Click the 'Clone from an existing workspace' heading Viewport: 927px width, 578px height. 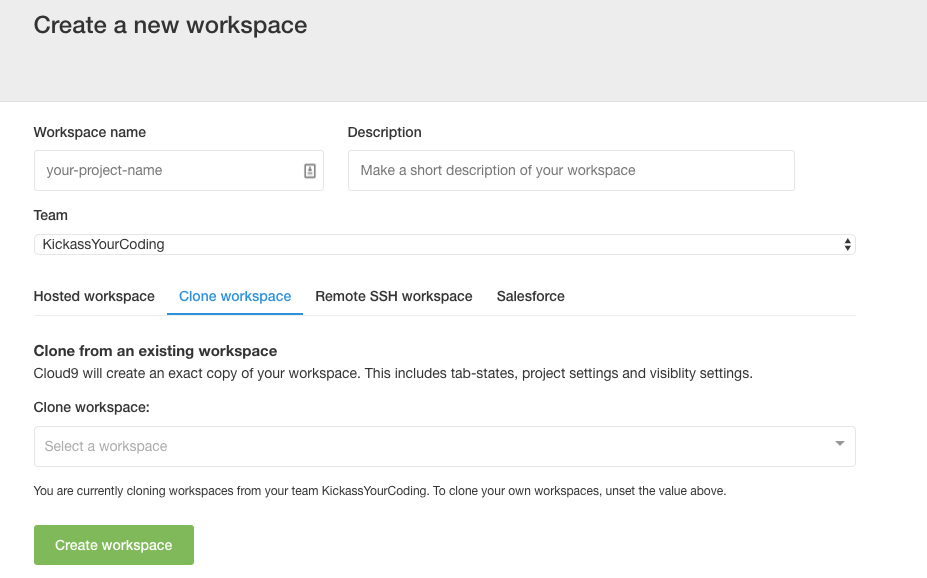pyautogui.click(x=155, y=351)
